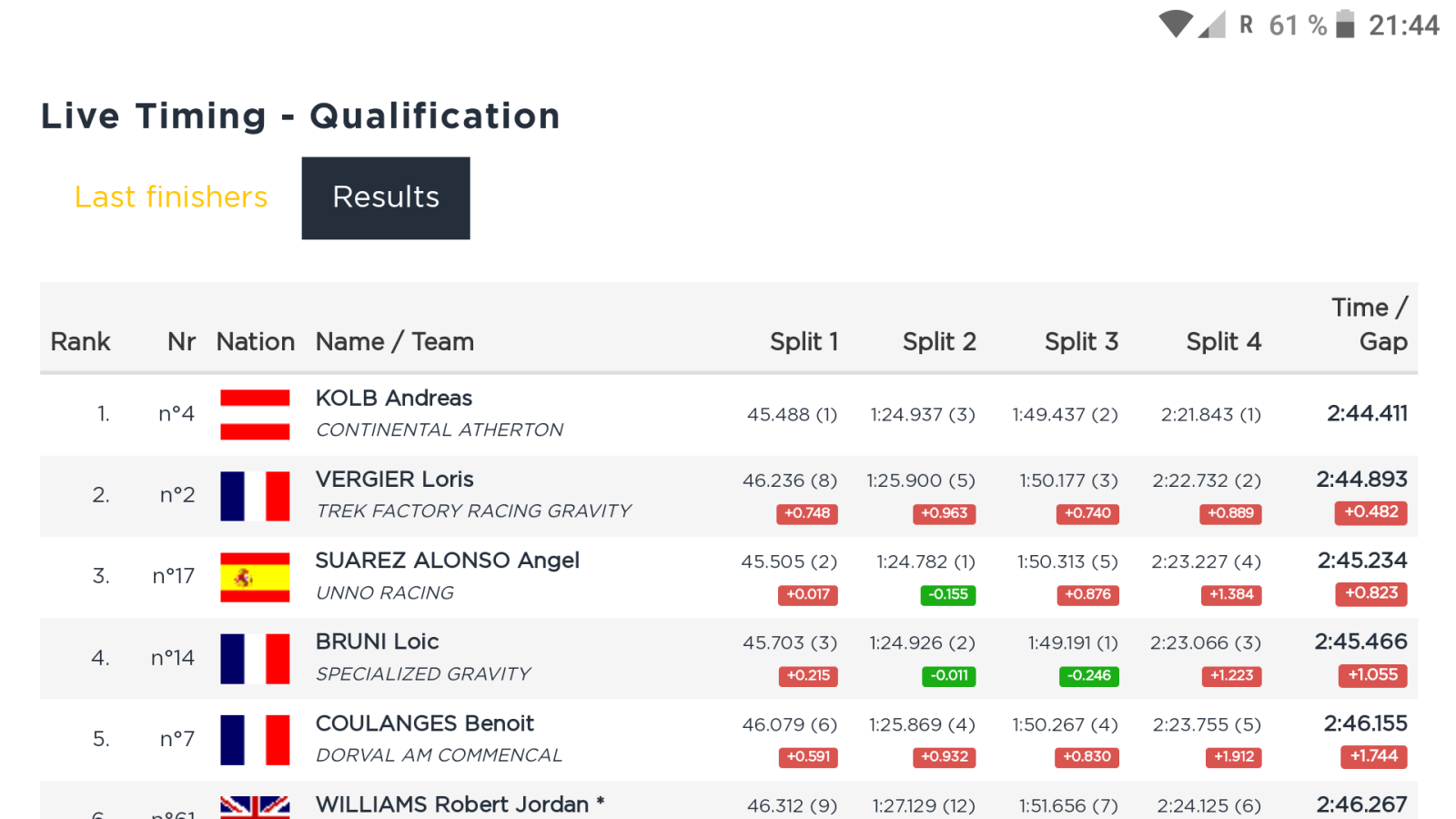Viewport: 1456px width, 819px height.
Task: Click the Rank column header
Action: click(x=80, y=342)
